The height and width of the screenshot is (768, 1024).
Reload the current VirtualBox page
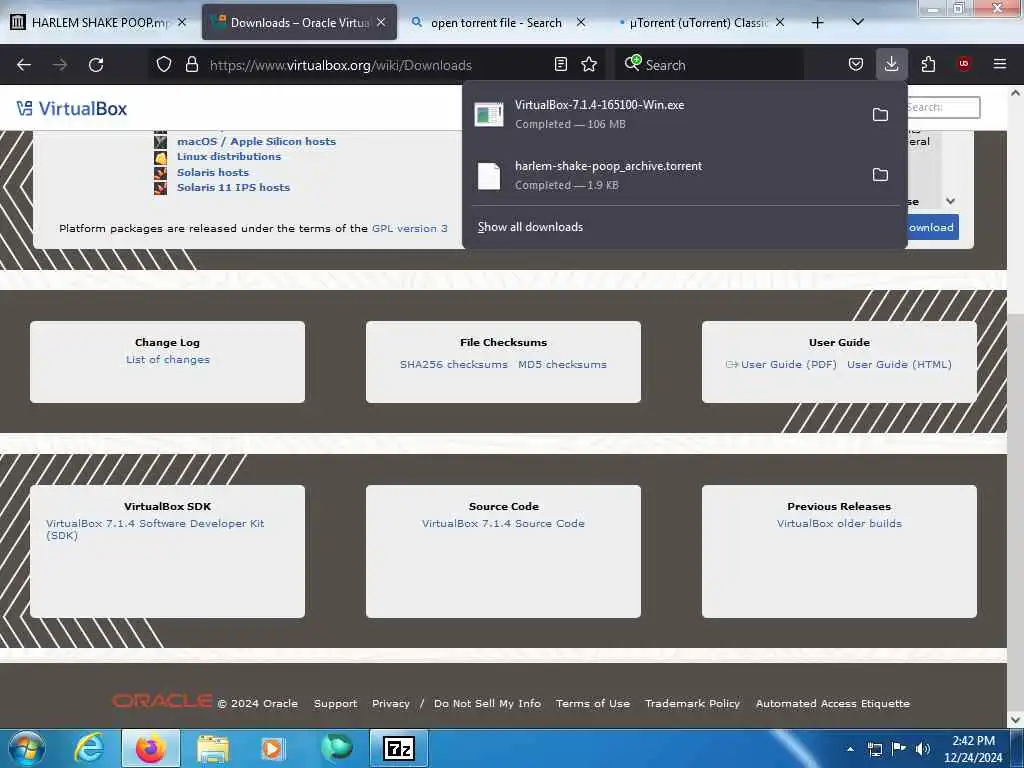tap(96, 65)
